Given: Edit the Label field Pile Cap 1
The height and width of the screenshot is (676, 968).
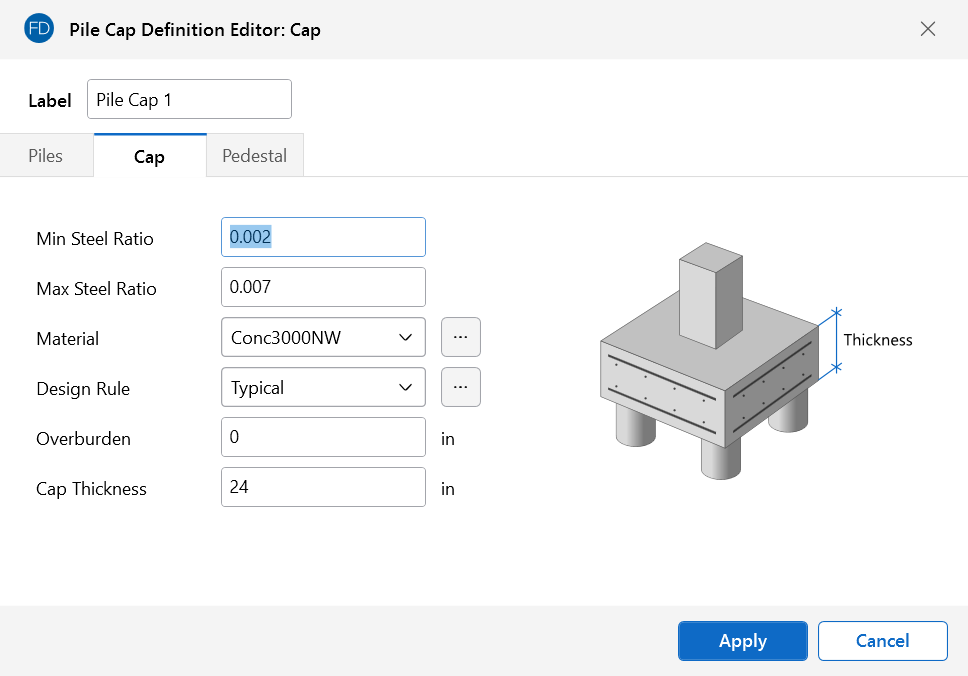Looking at the screenshot, I should (189, 100).
